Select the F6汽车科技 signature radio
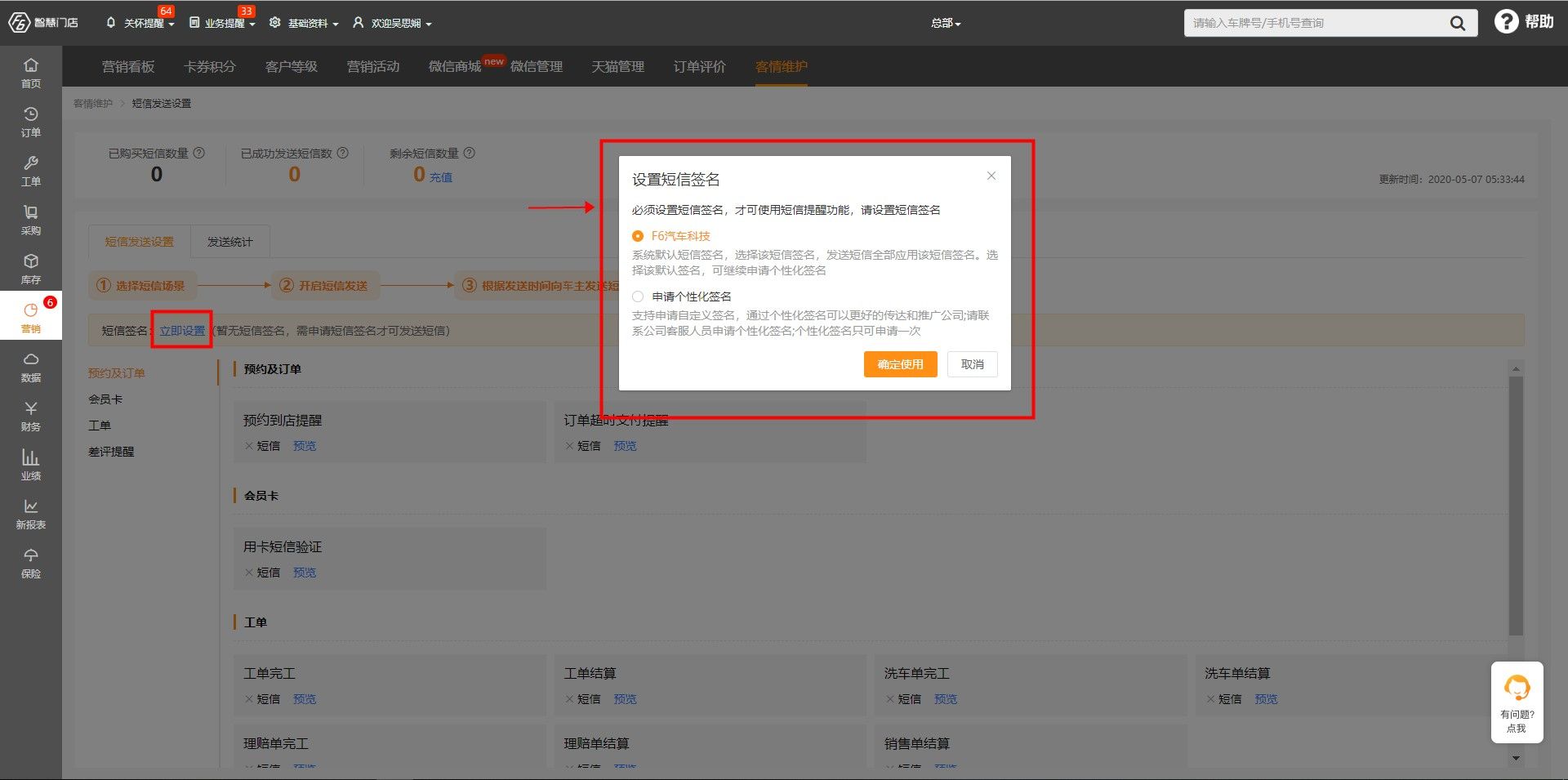Viewport: 1568px width, 780px height. 638,236
